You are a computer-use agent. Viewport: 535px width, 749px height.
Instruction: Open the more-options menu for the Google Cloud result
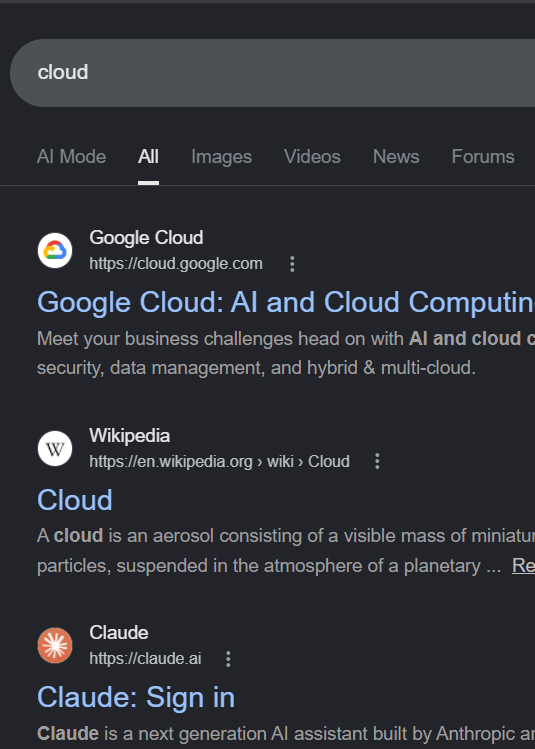(292, 264)
